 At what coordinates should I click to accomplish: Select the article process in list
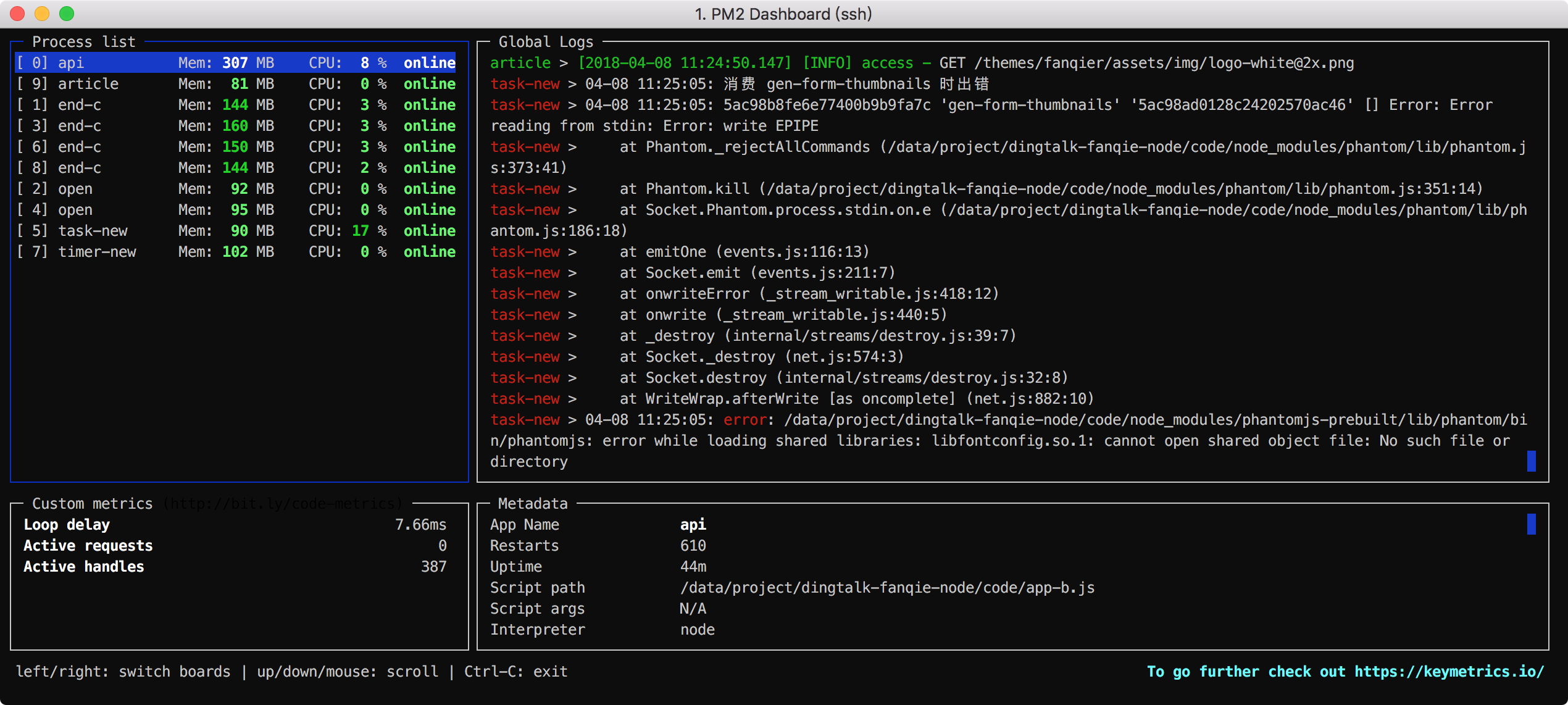coord(235,84)
